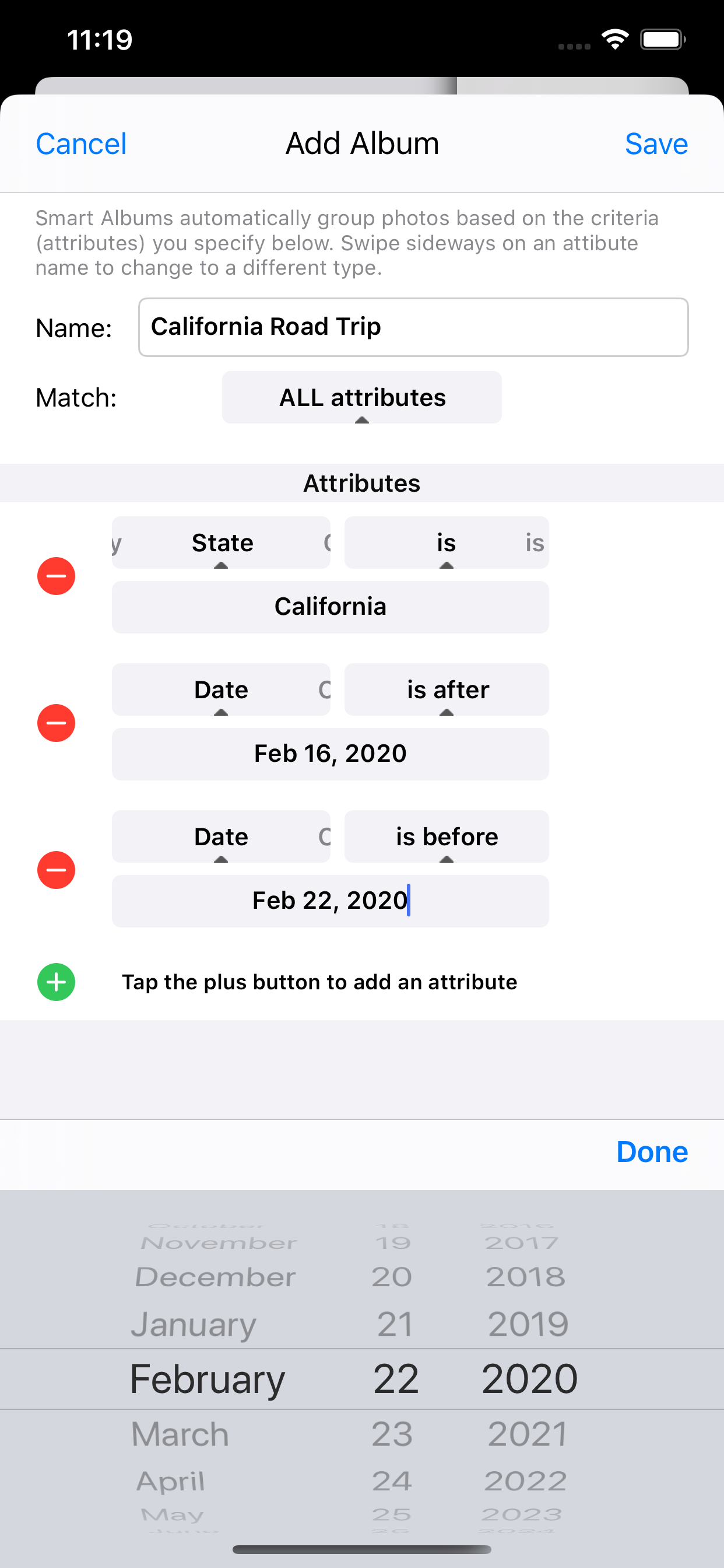The height and width of the screenshot is (1568, 724).
Task: Remove the 'is before' Date attribute
Action: point(56,869)
